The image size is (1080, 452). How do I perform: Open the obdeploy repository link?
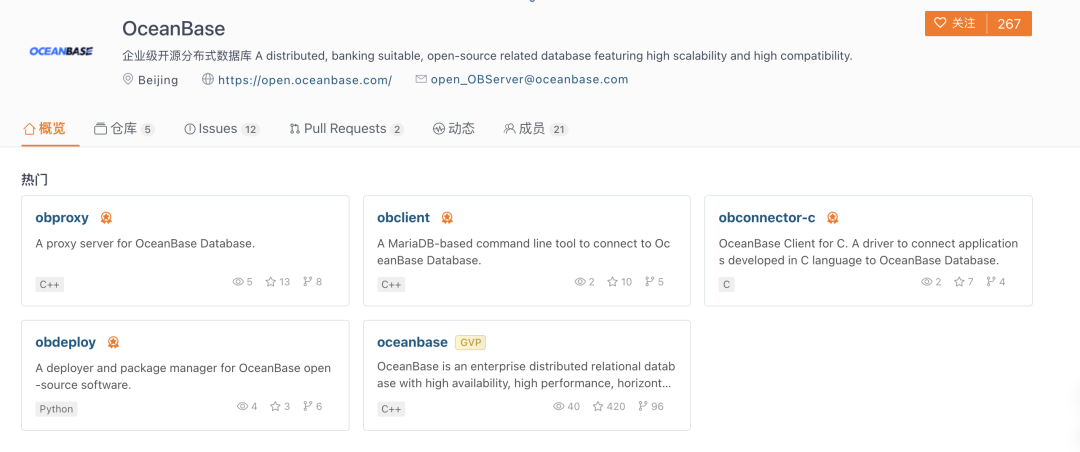[65, 342]
